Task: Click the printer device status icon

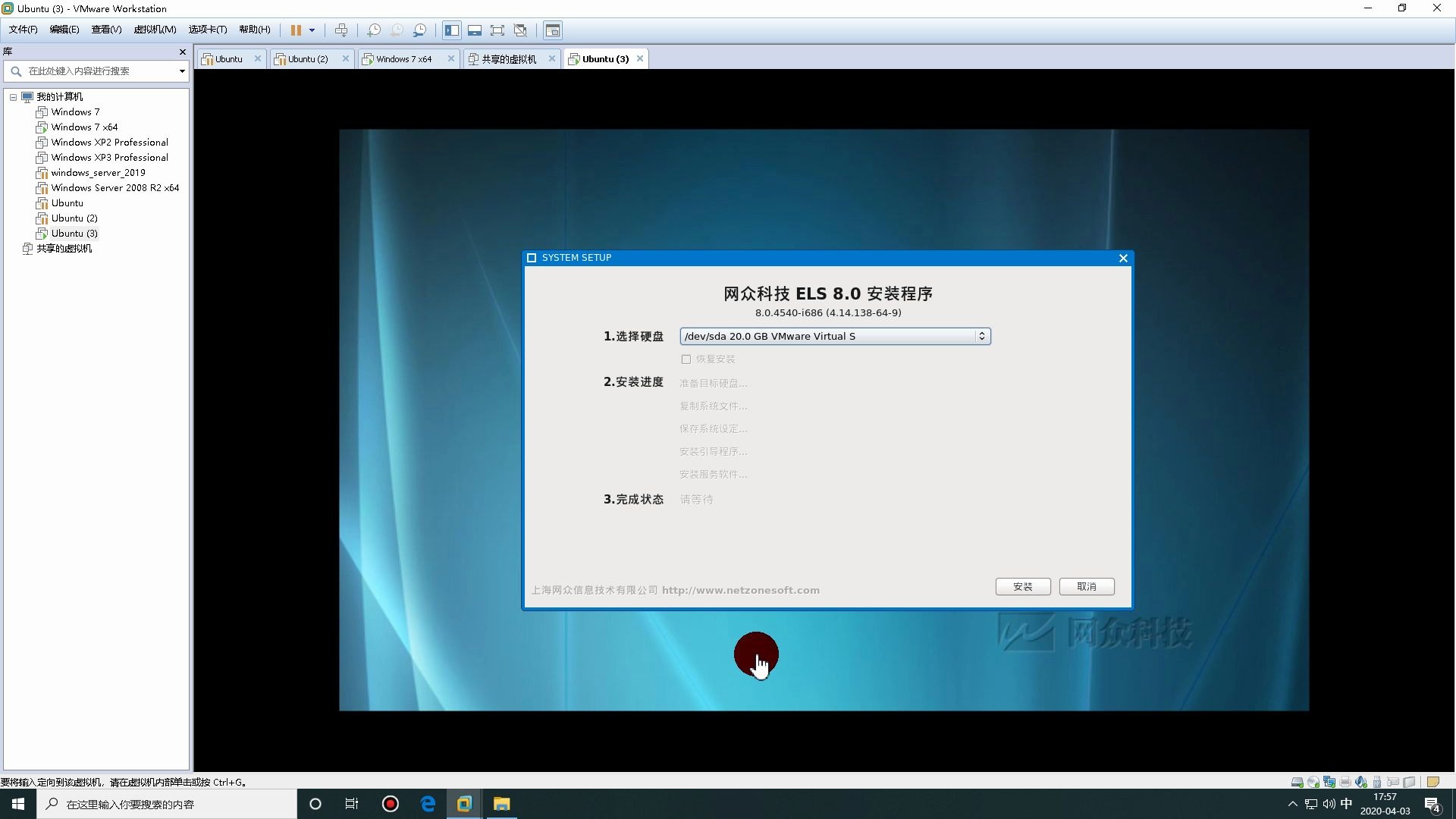Action: click(x=1345, y=782)
